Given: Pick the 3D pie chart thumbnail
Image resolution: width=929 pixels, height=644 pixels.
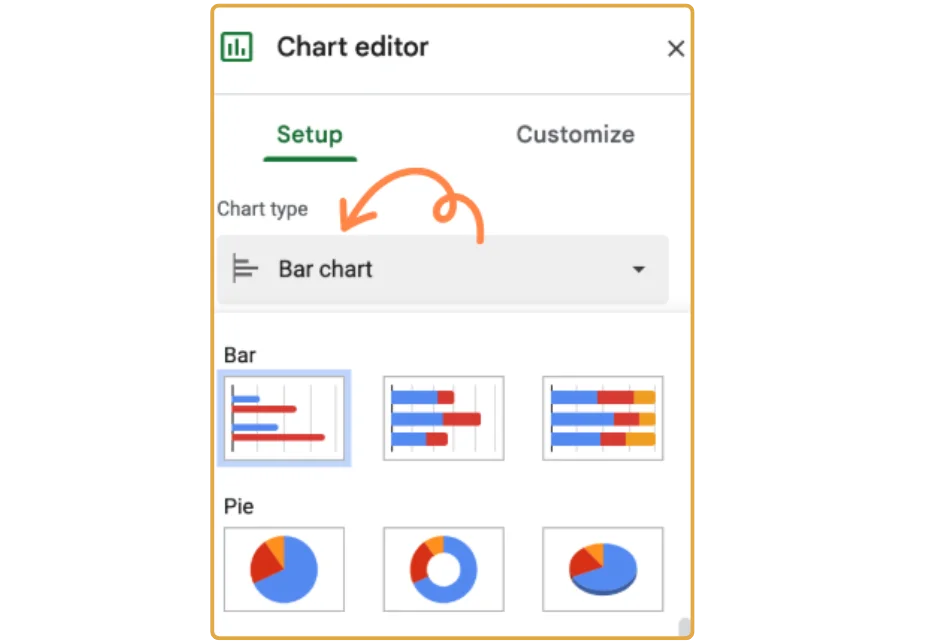Looking at the screenshot, I should (x=602, y=569).
